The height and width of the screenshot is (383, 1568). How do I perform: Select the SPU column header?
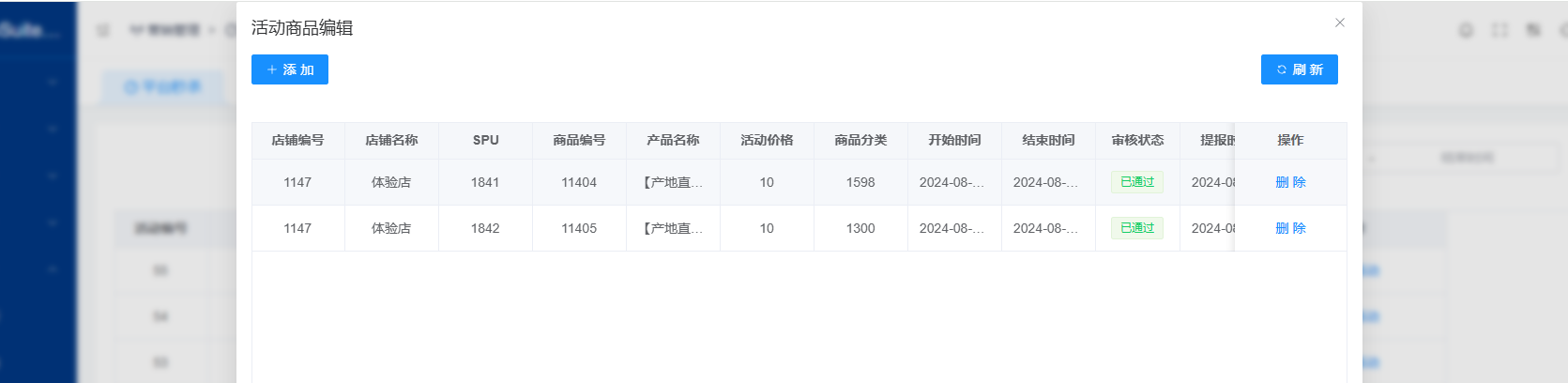point(485,140)
